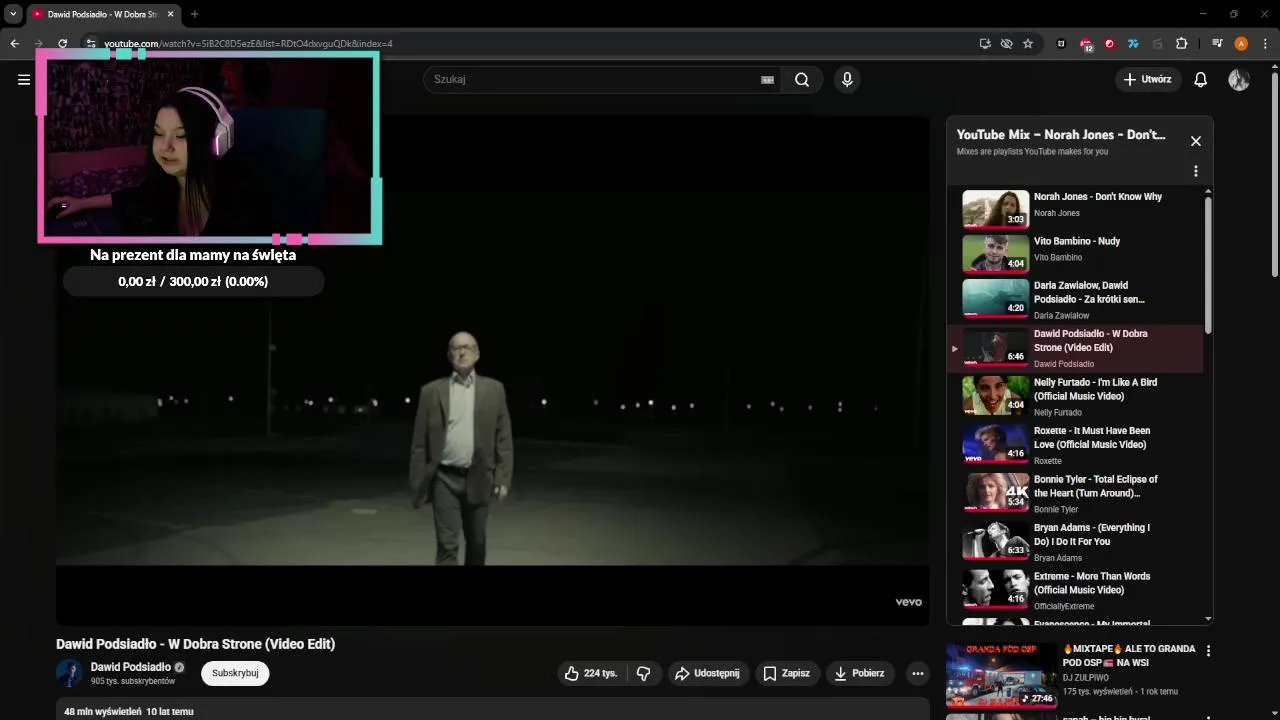Open the Chrome three-dot menu

click(x=1265, y=43)
